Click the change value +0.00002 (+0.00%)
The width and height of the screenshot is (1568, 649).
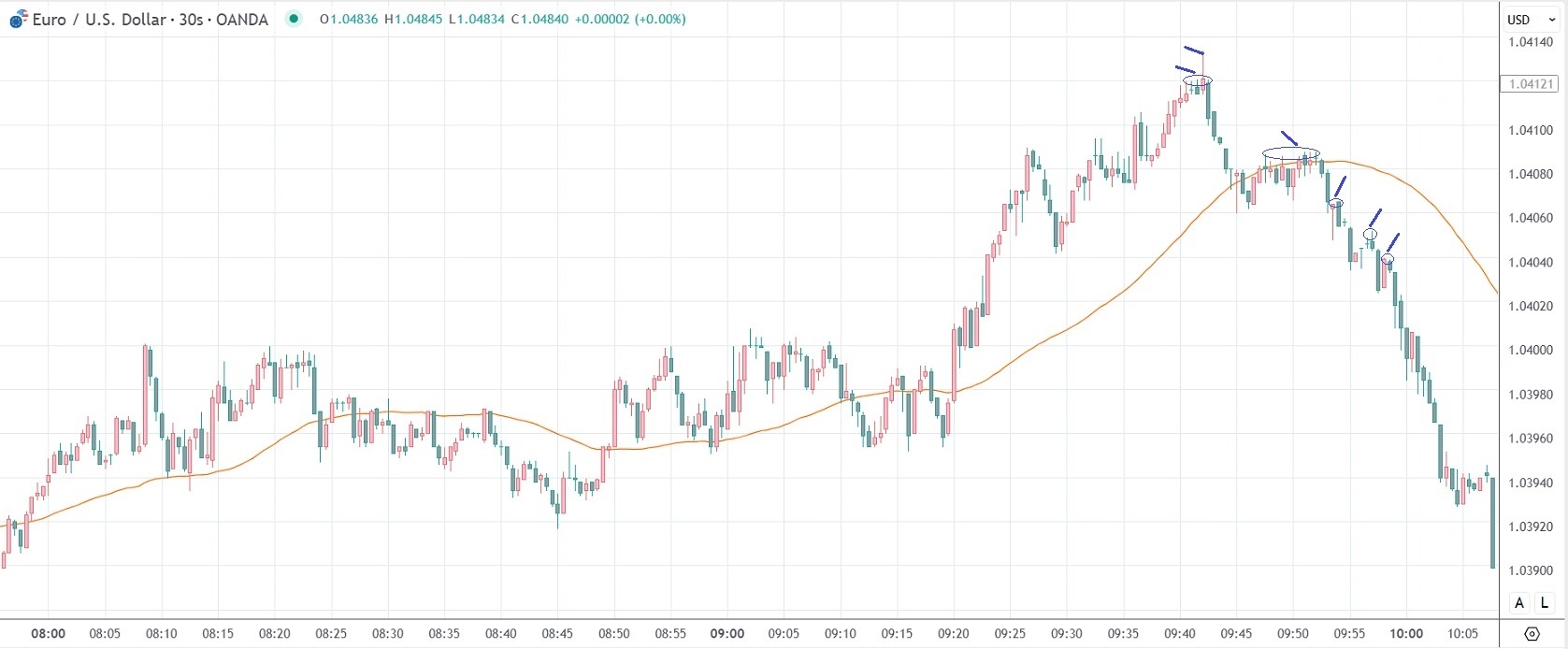tap(630, 19)
